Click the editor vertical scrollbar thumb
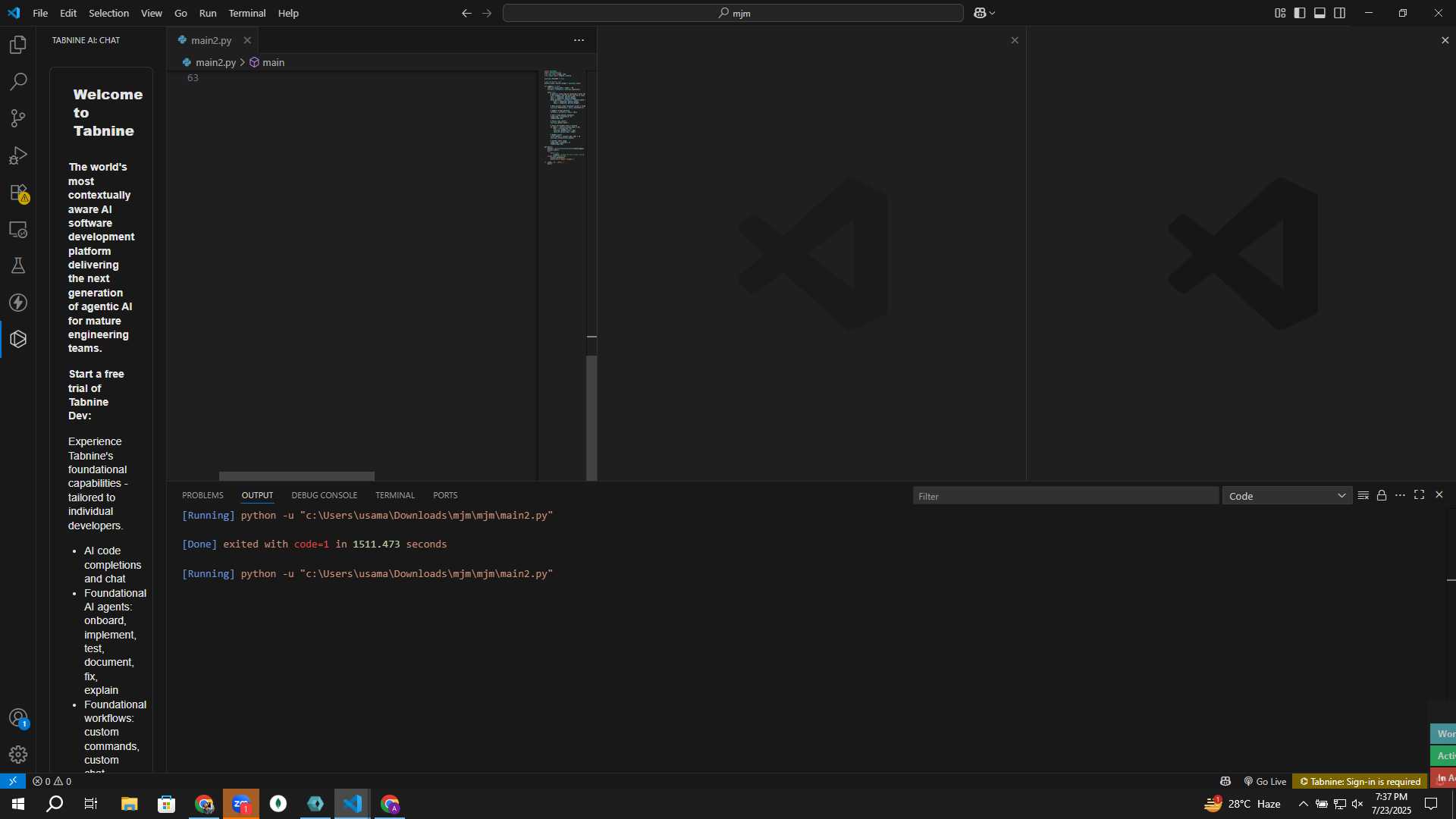Viewport: 1456px width, 819px height. coord(591,417)
